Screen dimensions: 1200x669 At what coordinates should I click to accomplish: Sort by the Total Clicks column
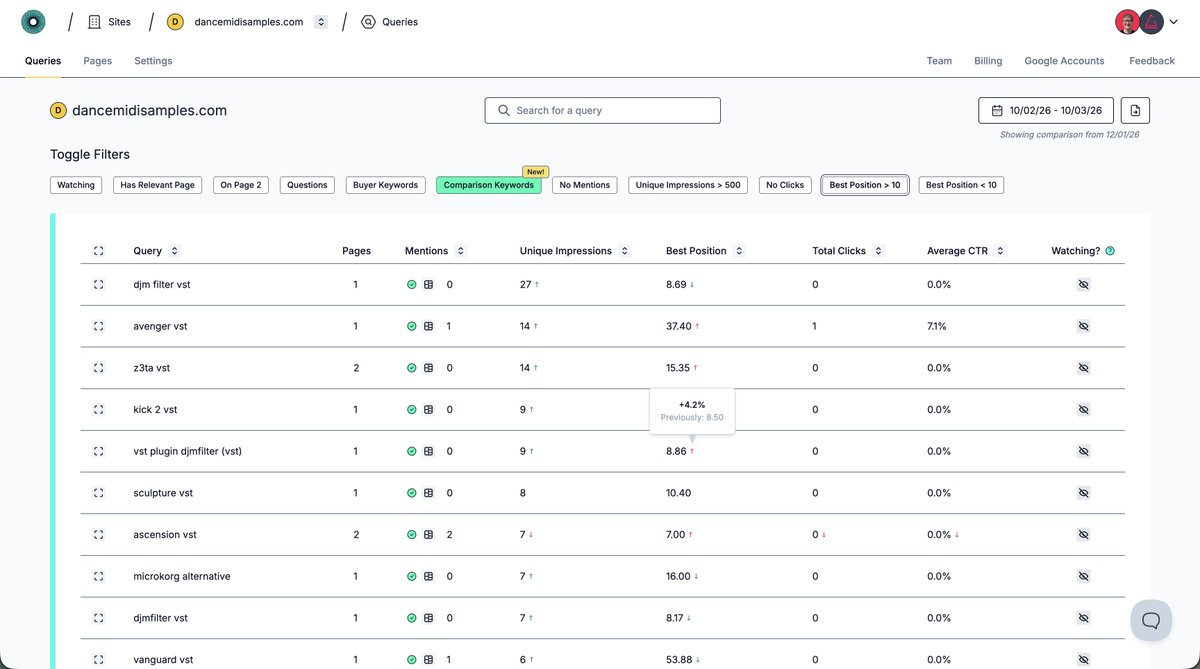[879, 251]
